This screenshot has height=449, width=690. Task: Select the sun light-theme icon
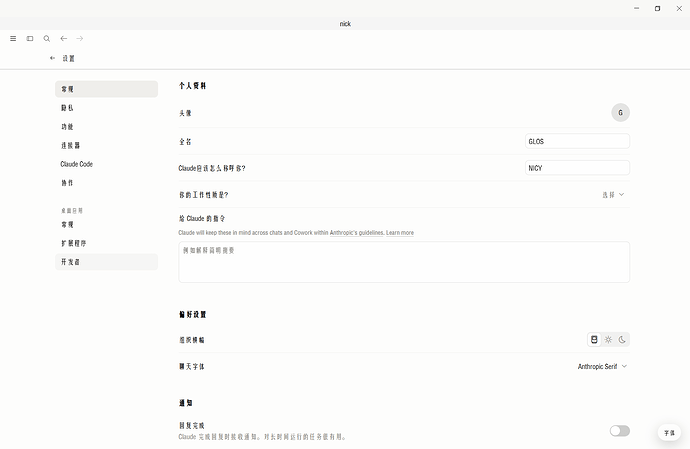coord(608,339)
